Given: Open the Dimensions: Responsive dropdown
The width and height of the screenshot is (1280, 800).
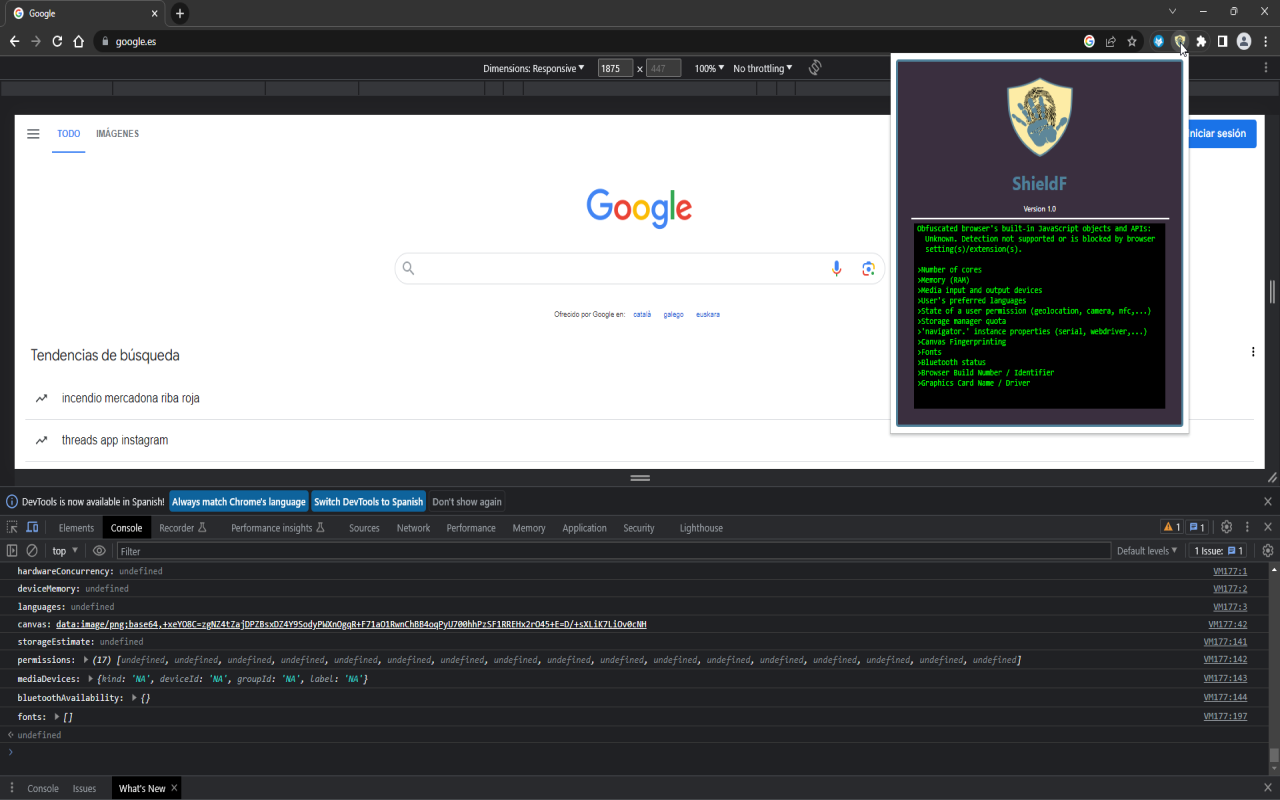Looking at the screenshot, I should tap(534, 69).
